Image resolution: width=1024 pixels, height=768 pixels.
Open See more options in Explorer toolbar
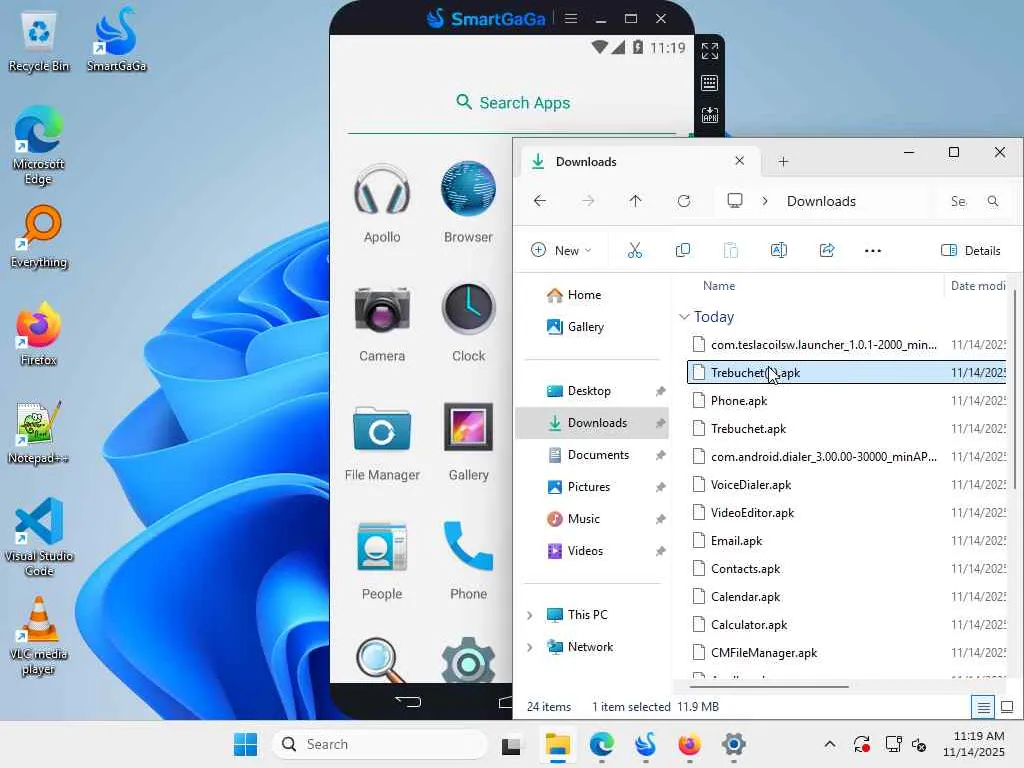[x=872, y=250]
